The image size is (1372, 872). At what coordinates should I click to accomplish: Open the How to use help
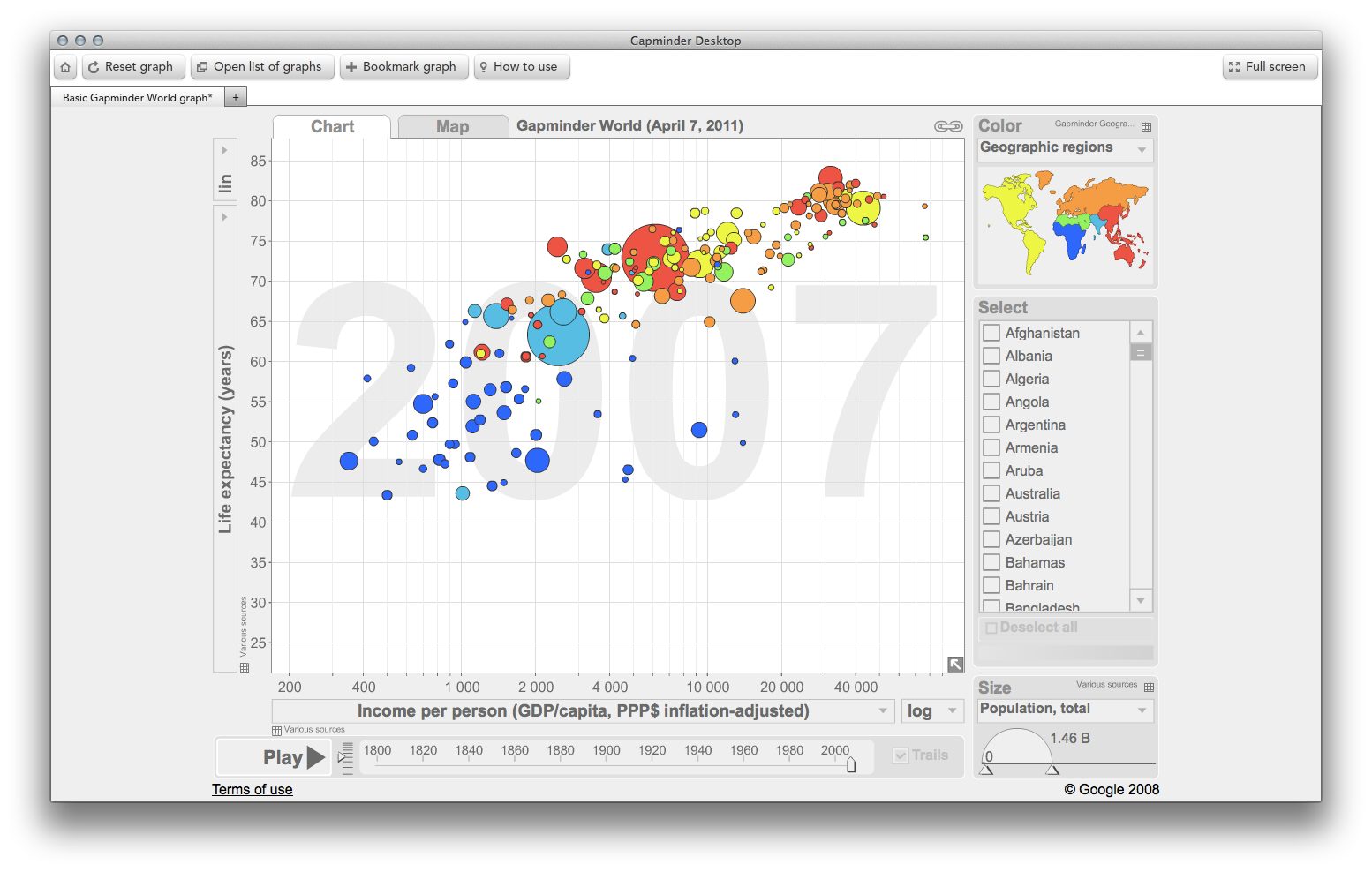(522, 67)
